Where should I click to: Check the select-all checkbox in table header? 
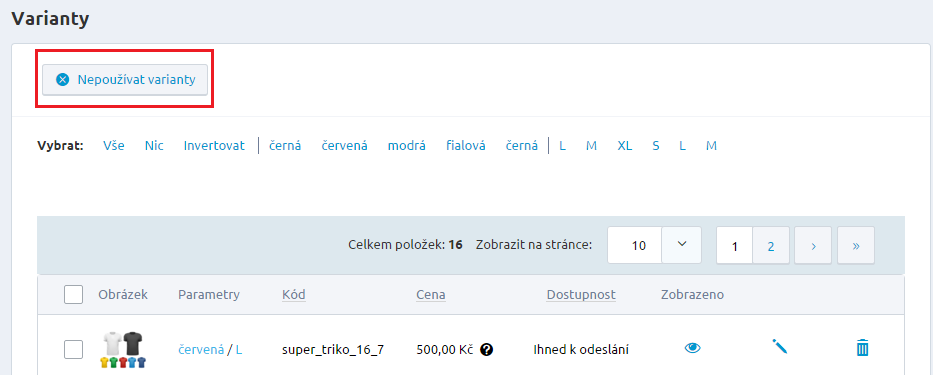[73, 295]
